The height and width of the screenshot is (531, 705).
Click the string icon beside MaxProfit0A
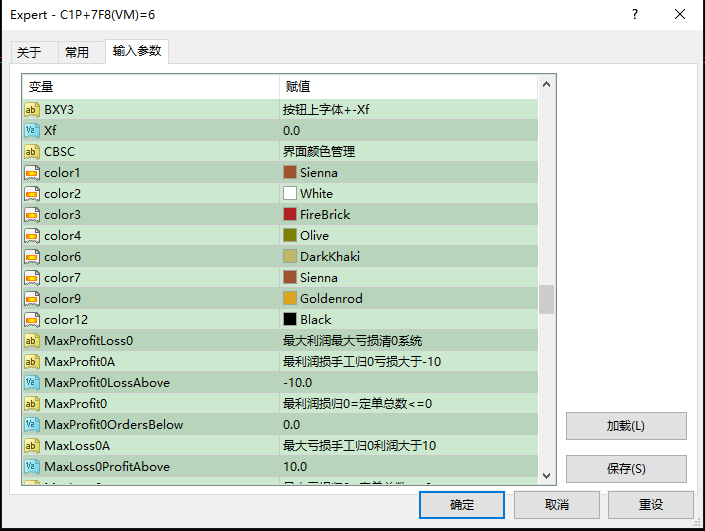(x=31, y=362)
